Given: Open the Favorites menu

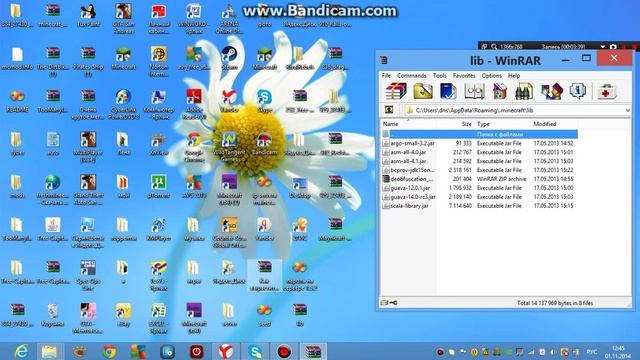Looking at the screenshot, I should [x=464, y=76].
